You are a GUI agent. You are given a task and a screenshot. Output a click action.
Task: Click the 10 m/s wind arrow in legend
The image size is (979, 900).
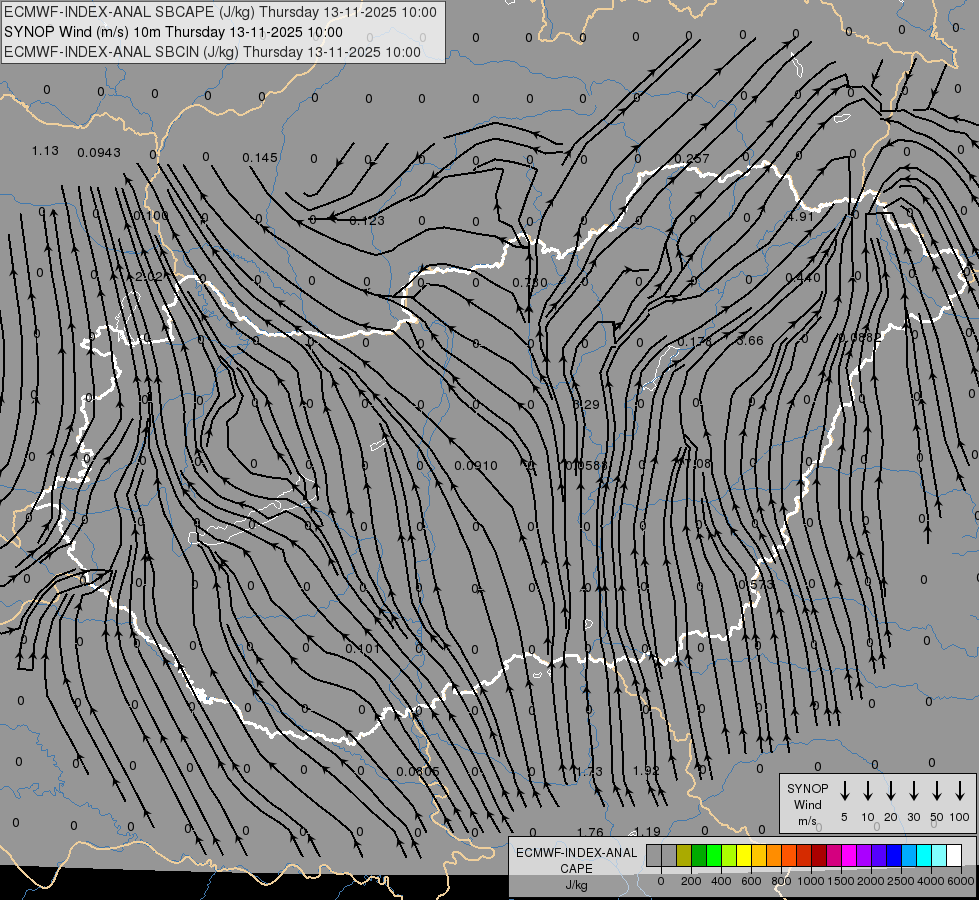tap(867, 790)
